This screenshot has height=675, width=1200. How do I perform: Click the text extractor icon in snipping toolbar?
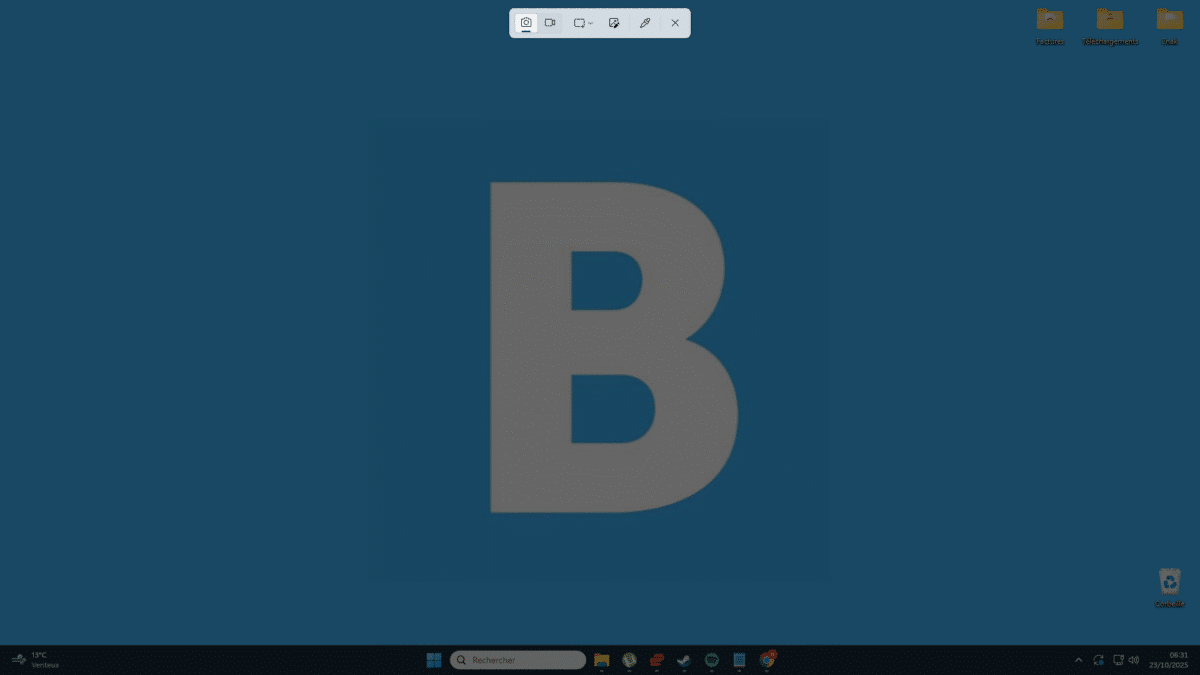[614, 23]
